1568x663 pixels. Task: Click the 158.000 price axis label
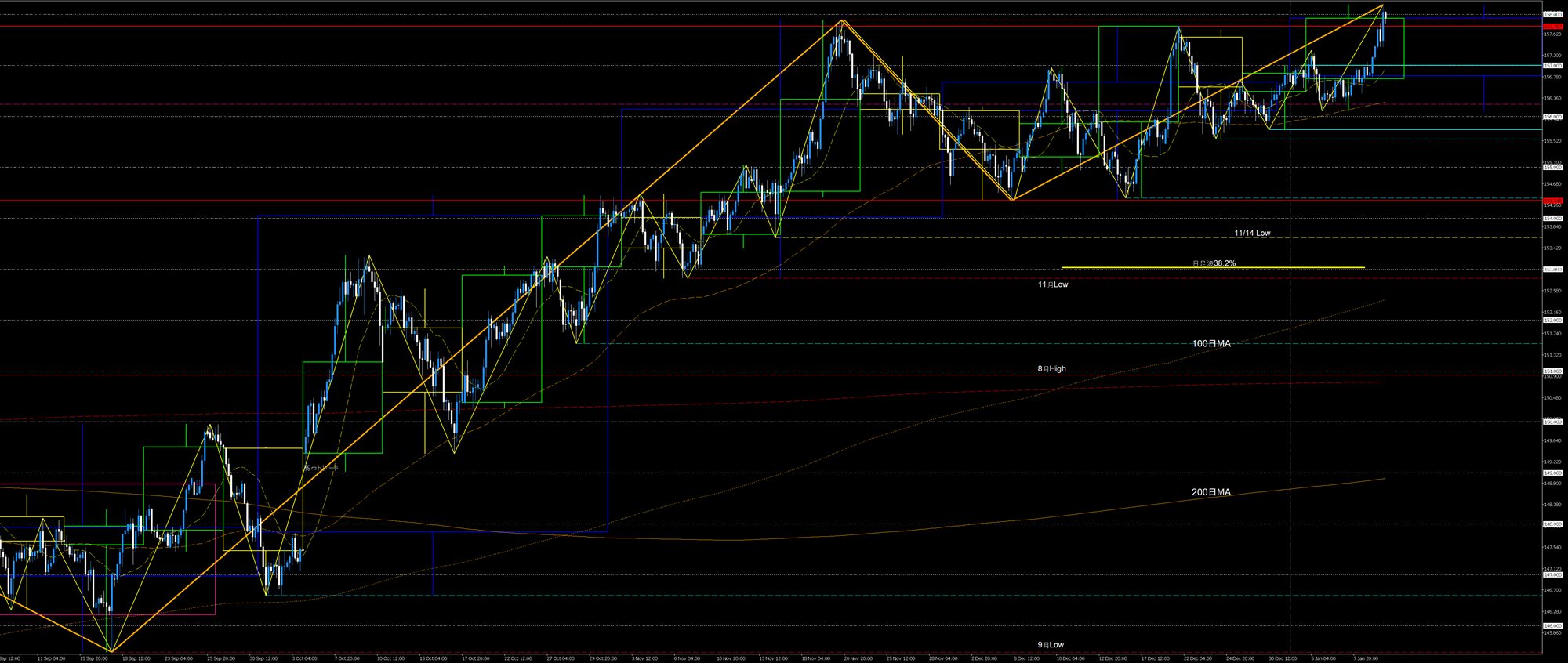(1552, 14)
